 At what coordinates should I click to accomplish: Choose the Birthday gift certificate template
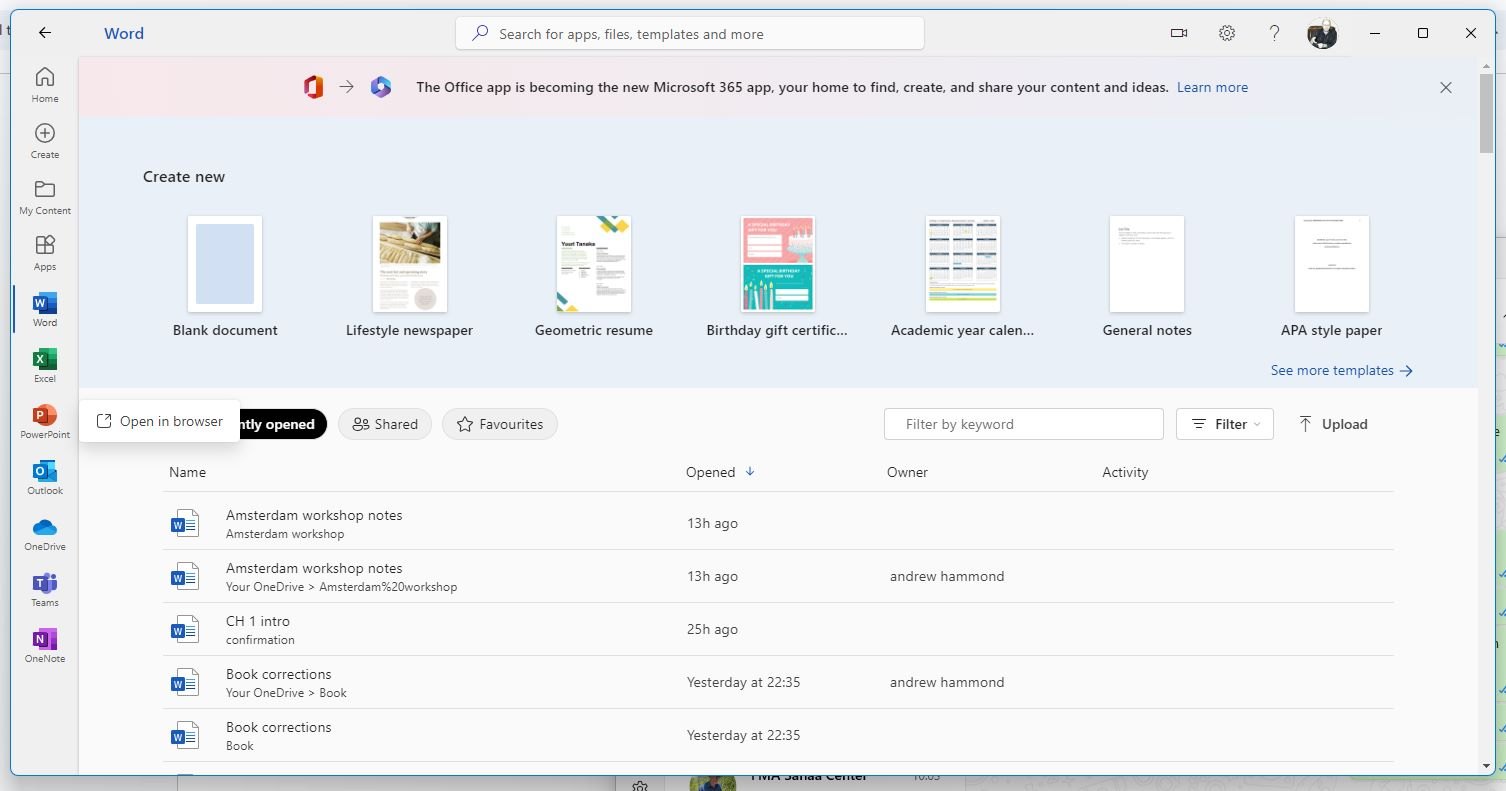(777, 276)
